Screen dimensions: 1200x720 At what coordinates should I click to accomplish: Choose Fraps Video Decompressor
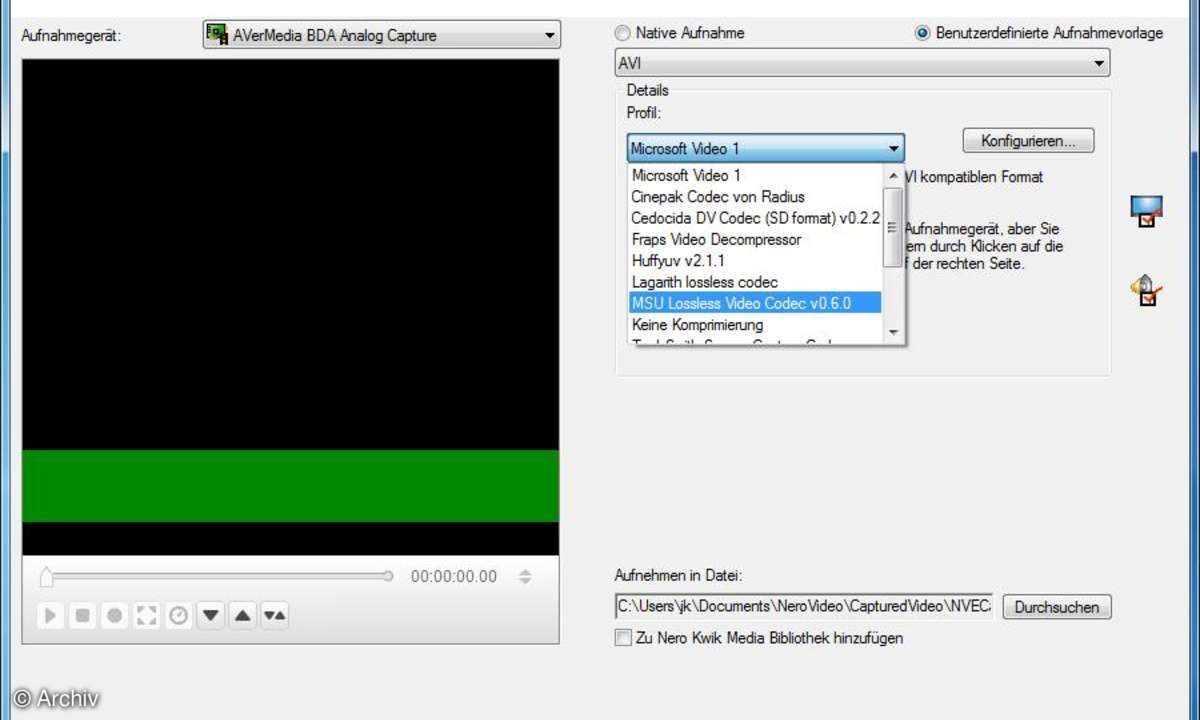[755, 239]
